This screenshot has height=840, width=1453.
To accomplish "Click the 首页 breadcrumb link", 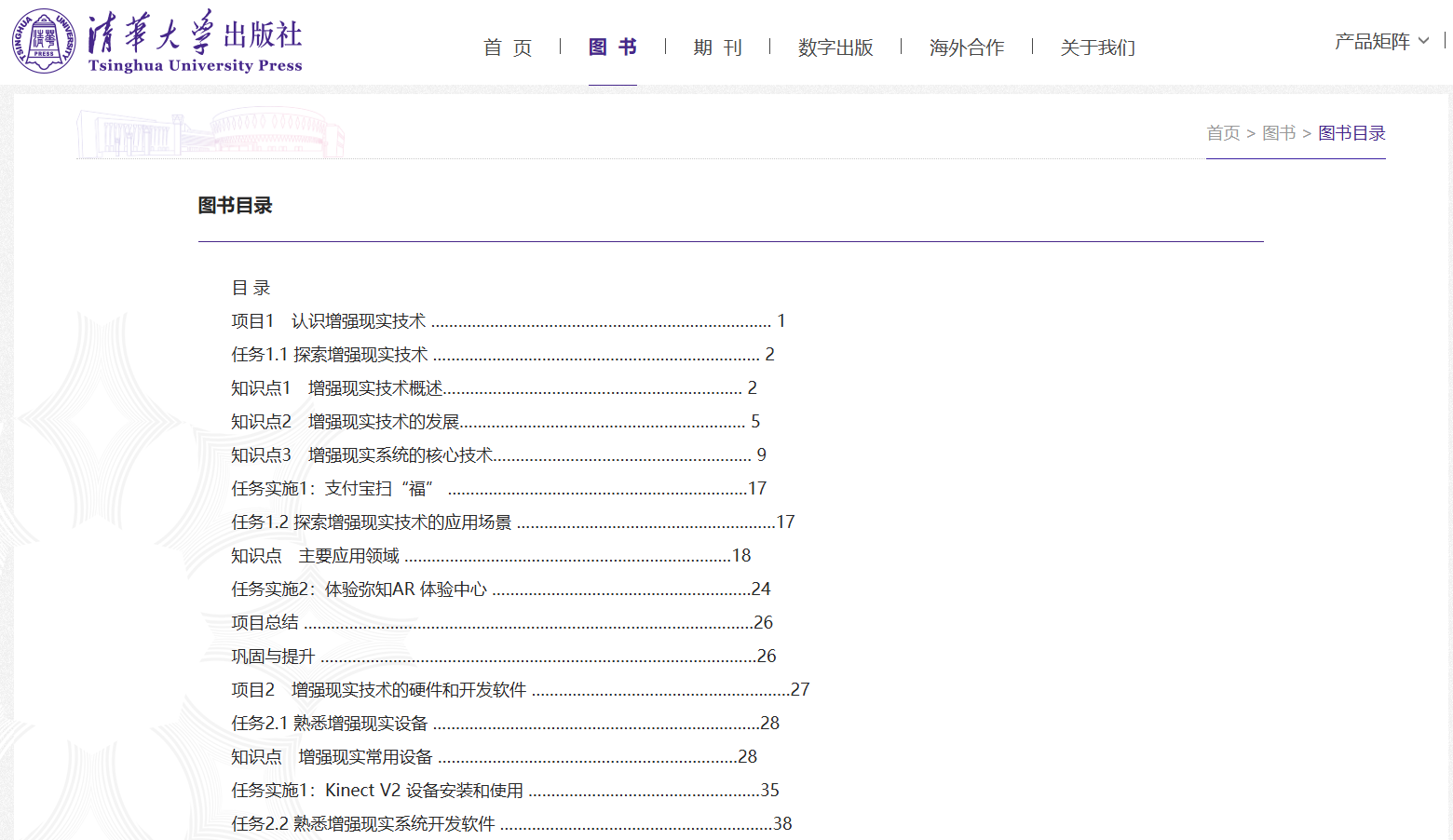I will click(x=1223, y=133).
